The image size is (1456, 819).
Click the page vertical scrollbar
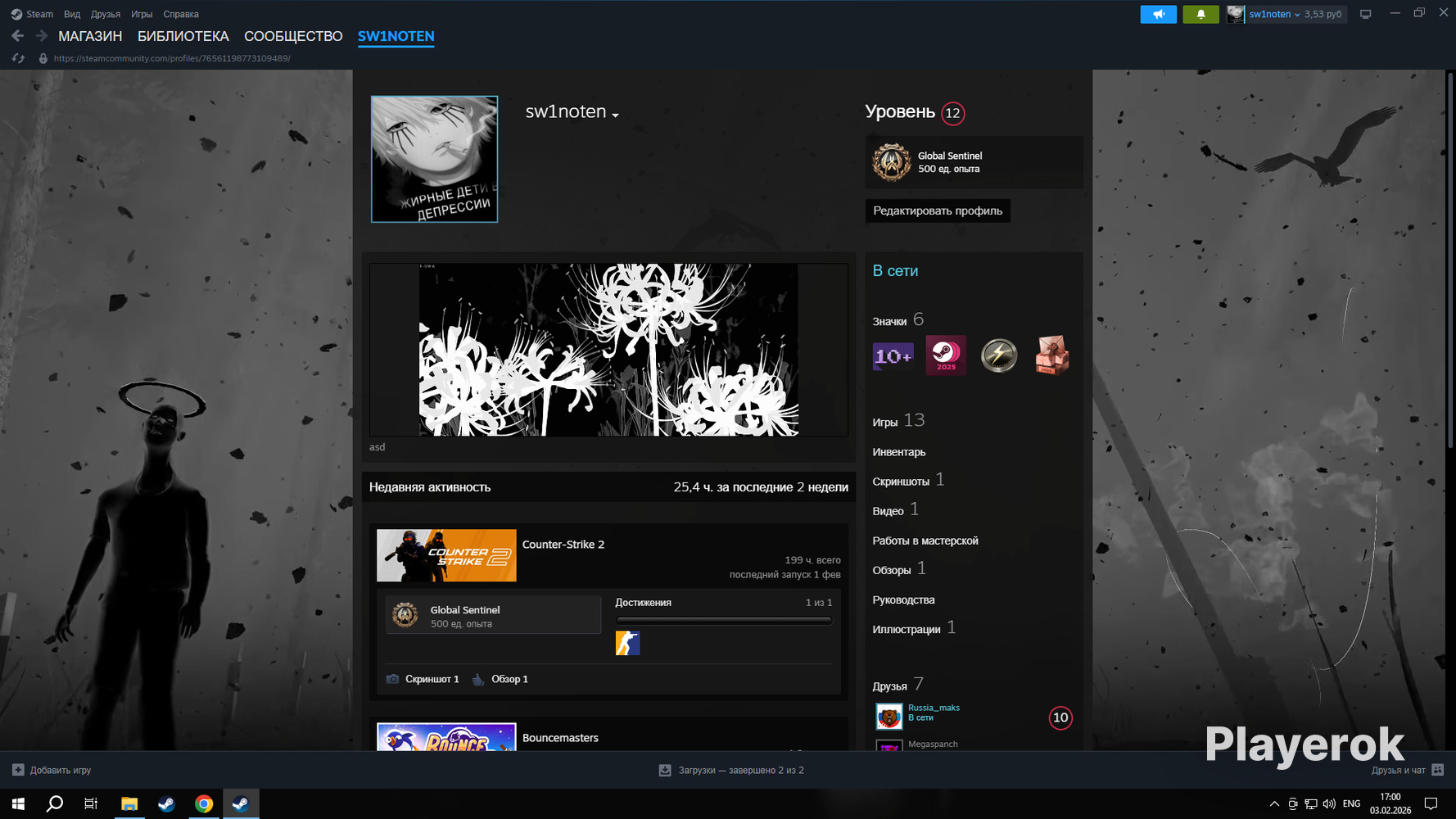tap(1451, 260)
